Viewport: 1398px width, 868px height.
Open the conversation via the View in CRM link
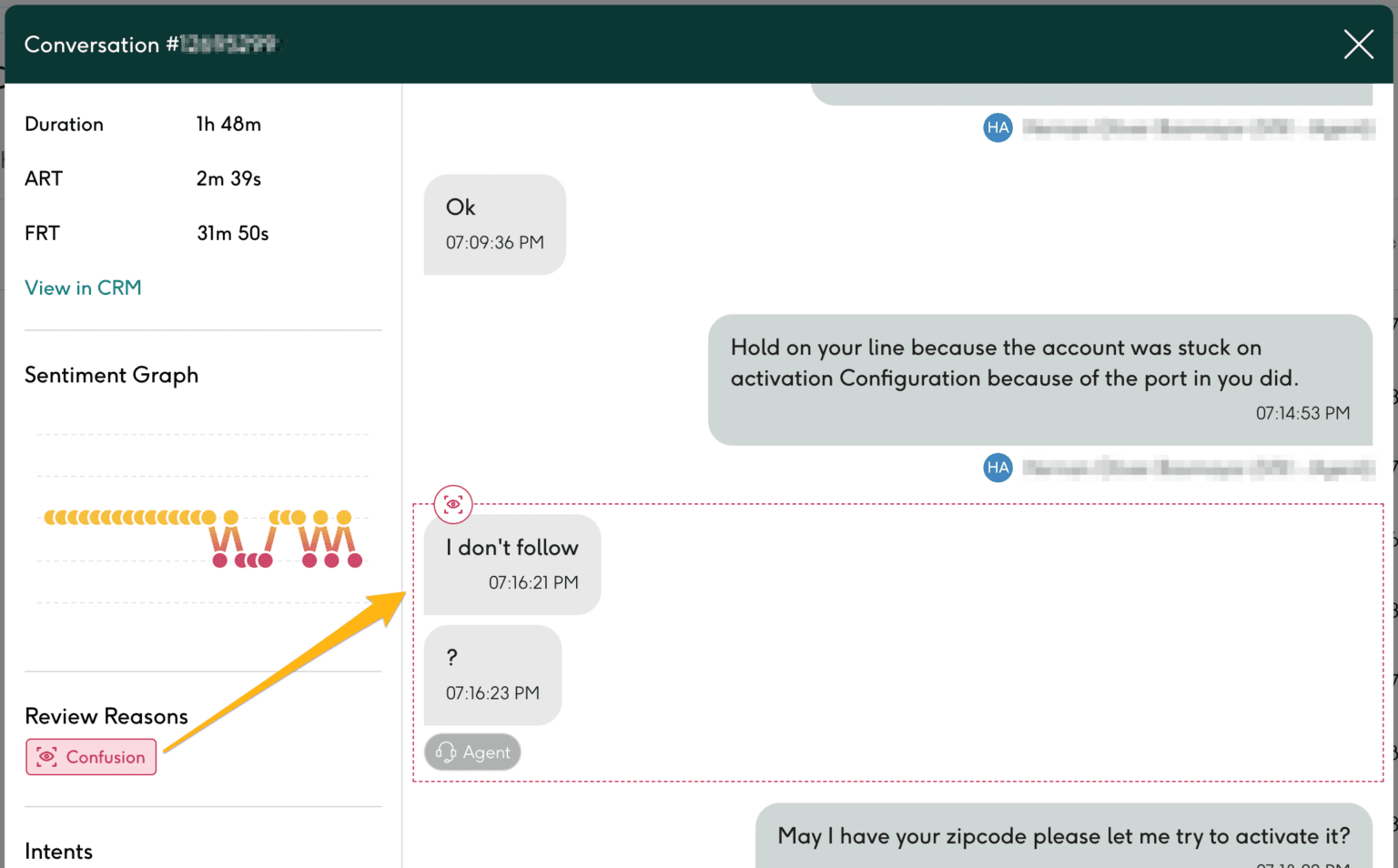(83, 288)
